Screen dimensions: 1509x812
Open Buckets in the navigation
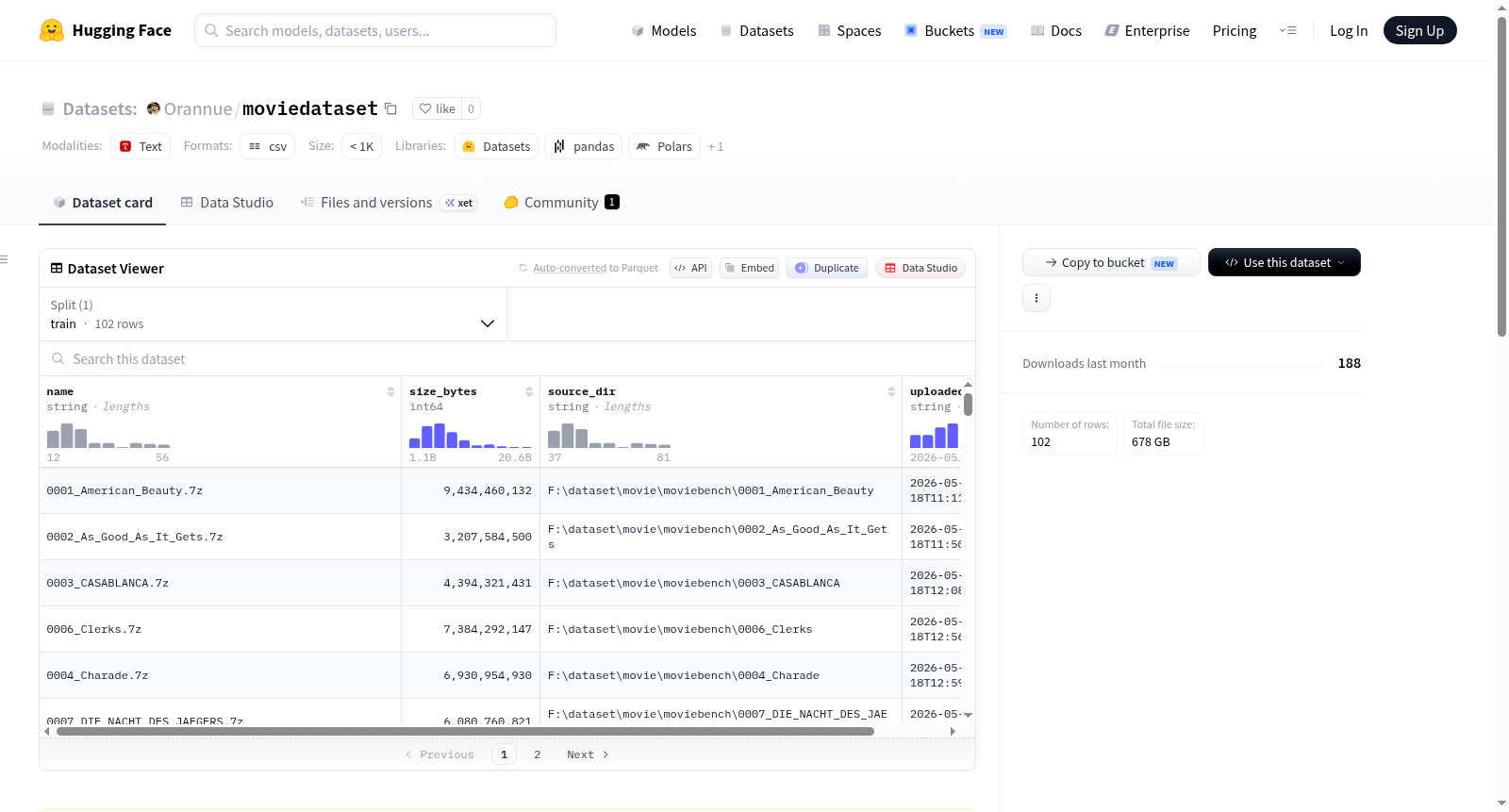(955, 31)
